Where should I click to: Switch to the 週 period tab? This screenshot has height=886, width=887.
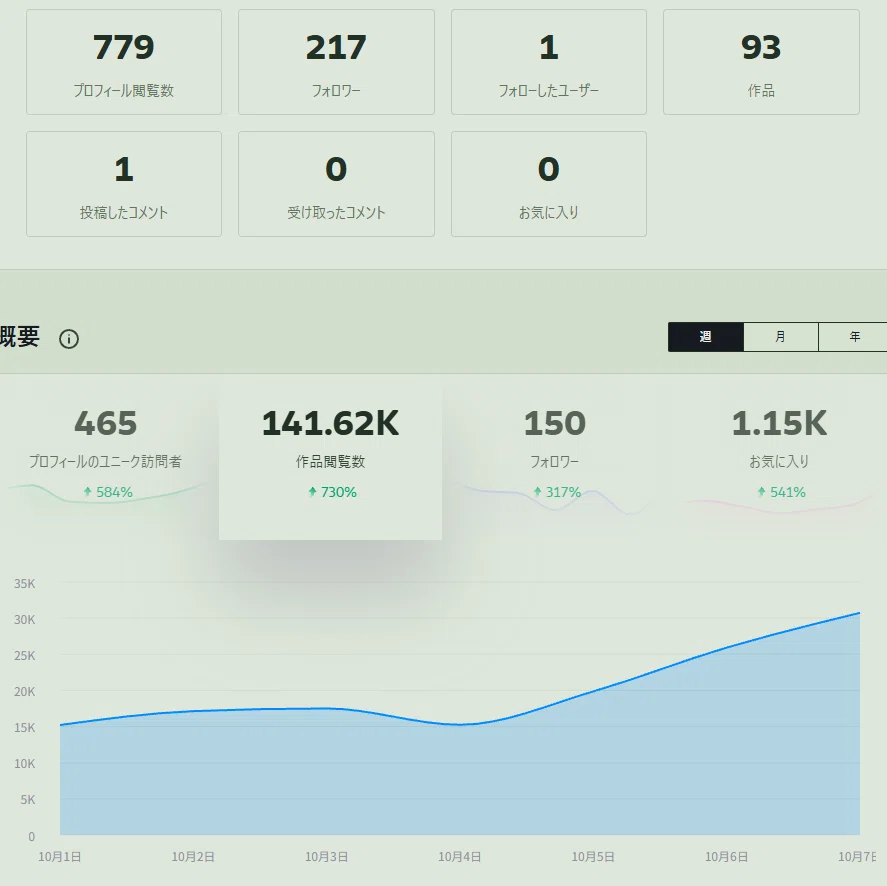[x=705, y=337]
